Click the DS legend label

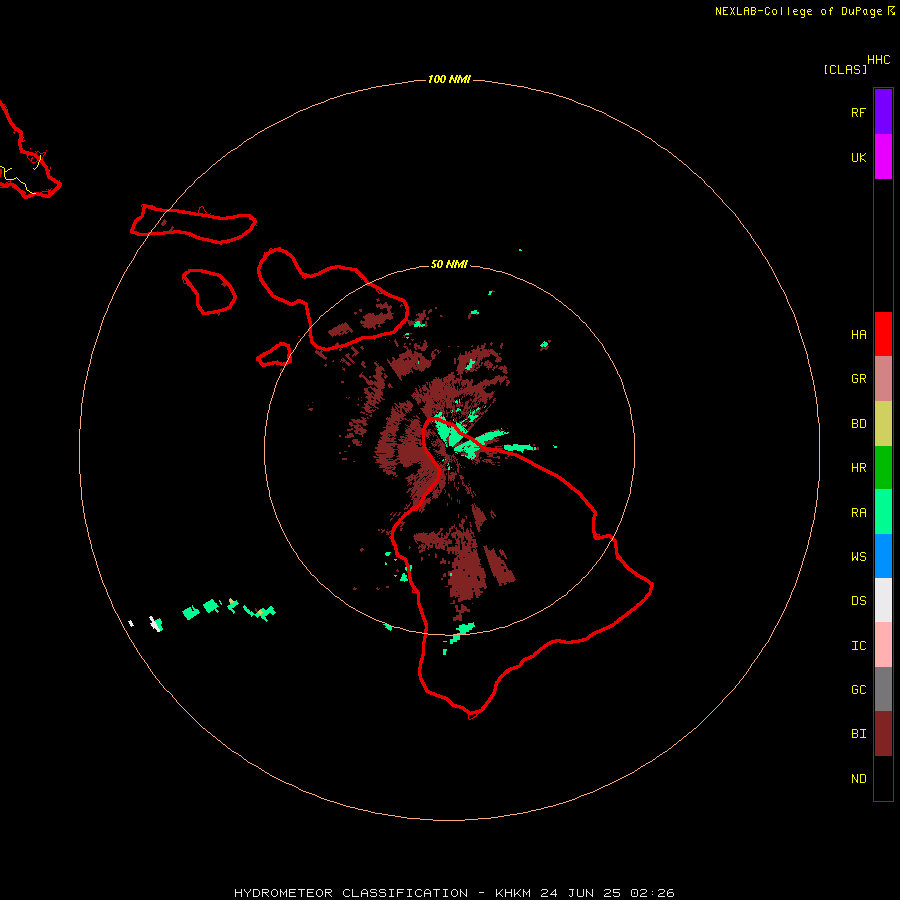pyautogui.click(x=858, y=600)
